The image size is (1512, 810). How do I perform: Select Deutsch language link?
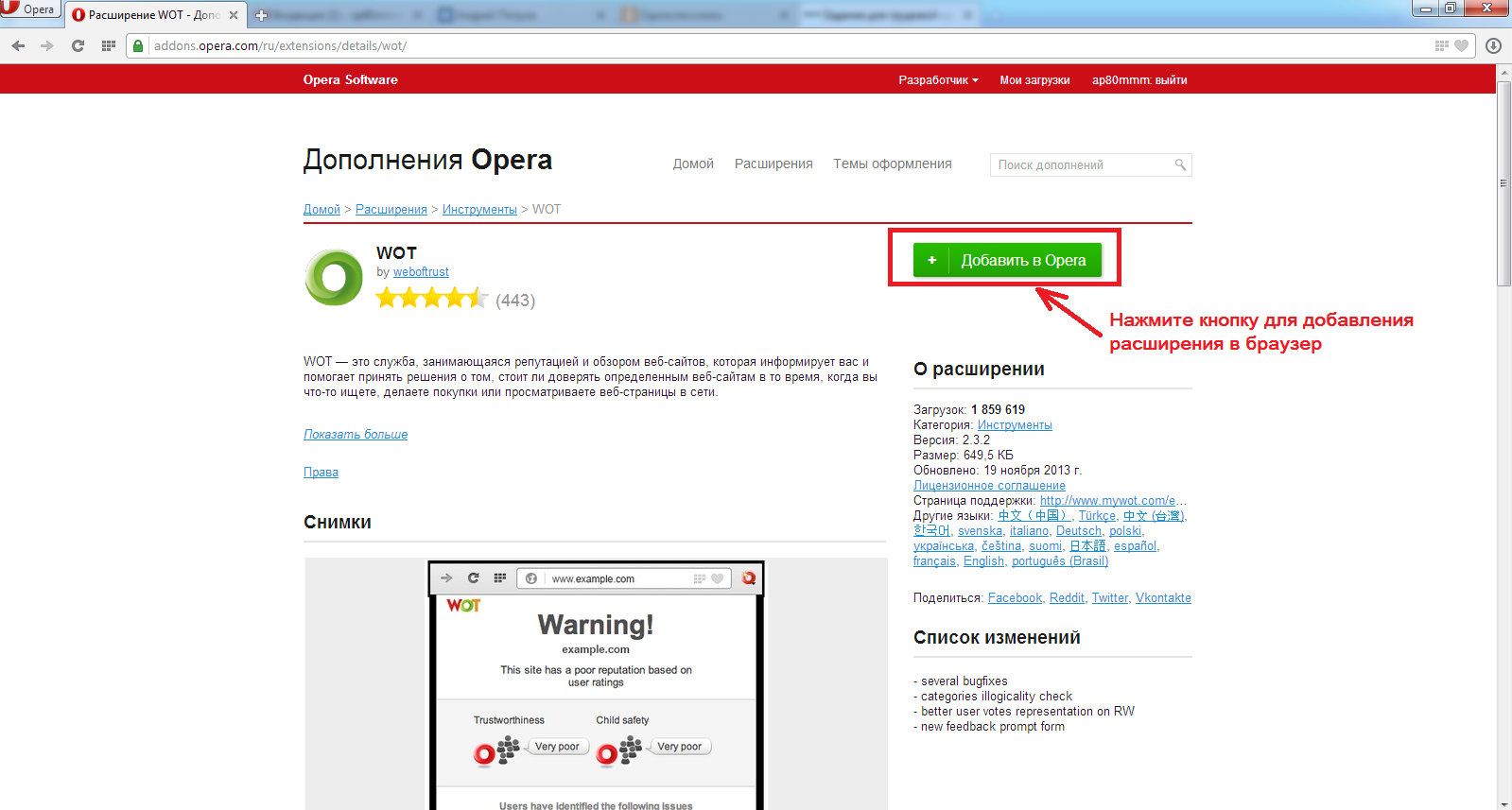1079,531
